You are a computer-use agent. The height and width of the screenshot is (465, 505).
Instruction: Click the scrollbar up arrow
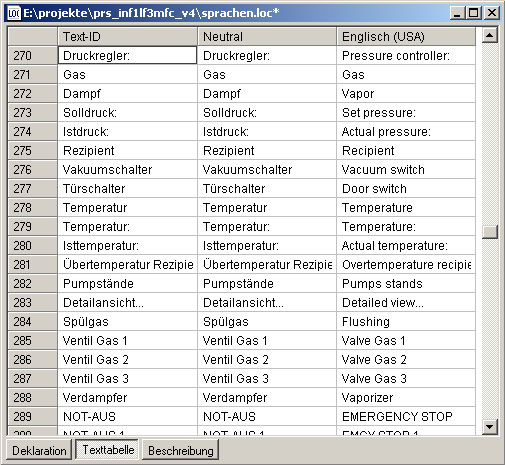pos(490,35)
